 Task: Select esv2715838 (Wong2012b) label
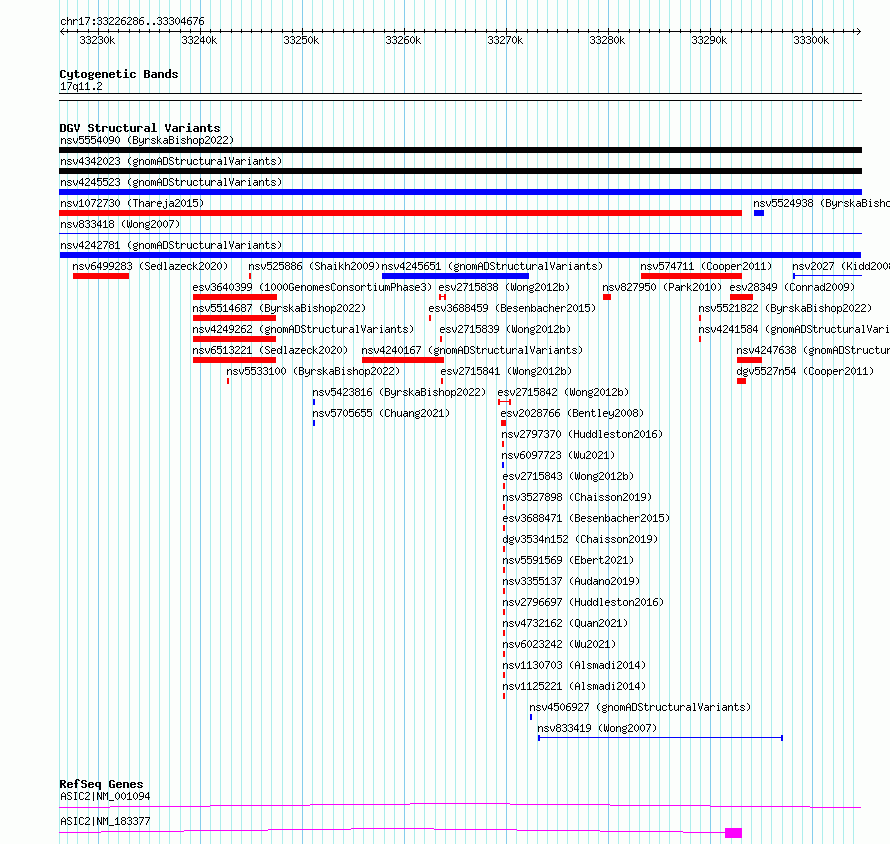pyautogui.click(x=504, y=287)
